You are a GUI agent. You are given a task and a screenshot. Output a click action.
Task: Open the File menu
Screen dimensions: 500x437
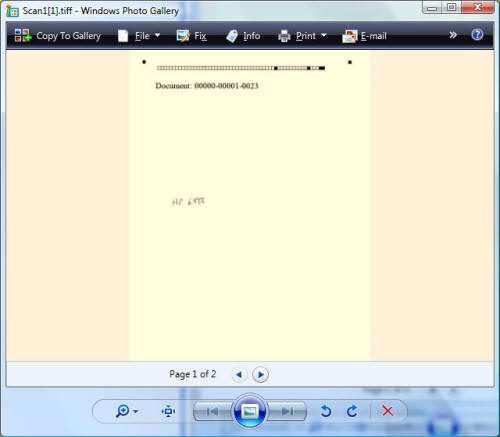(139, 36)
